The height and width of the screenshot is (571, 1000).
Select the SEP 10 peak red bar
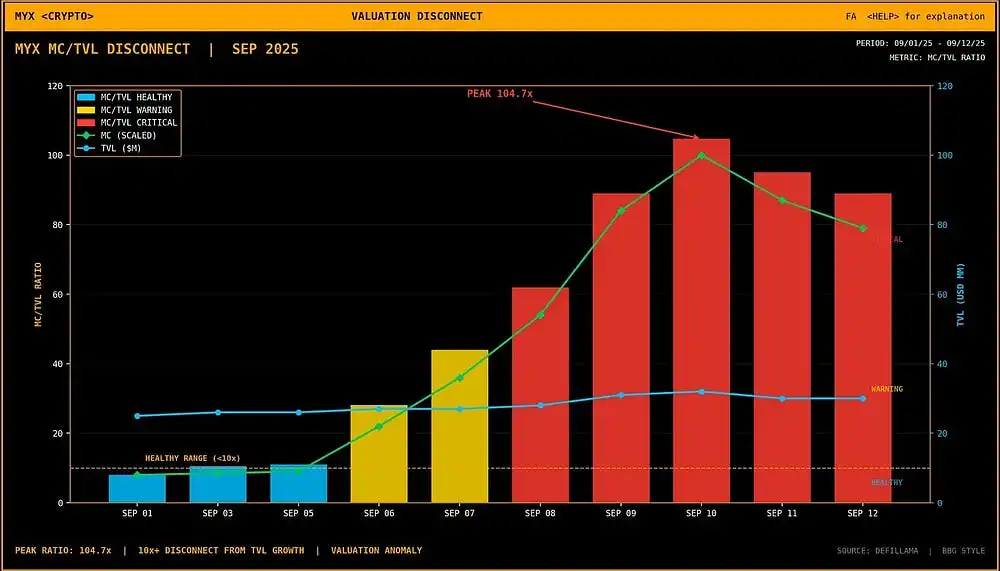(702, 321)
